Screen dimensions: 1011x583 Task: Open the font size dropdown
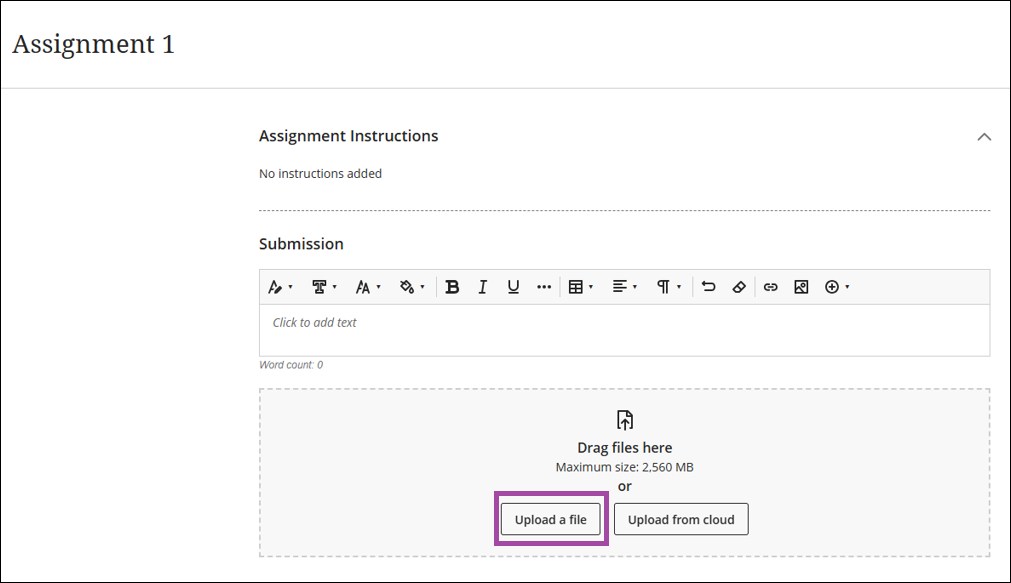tap(368, 287)
